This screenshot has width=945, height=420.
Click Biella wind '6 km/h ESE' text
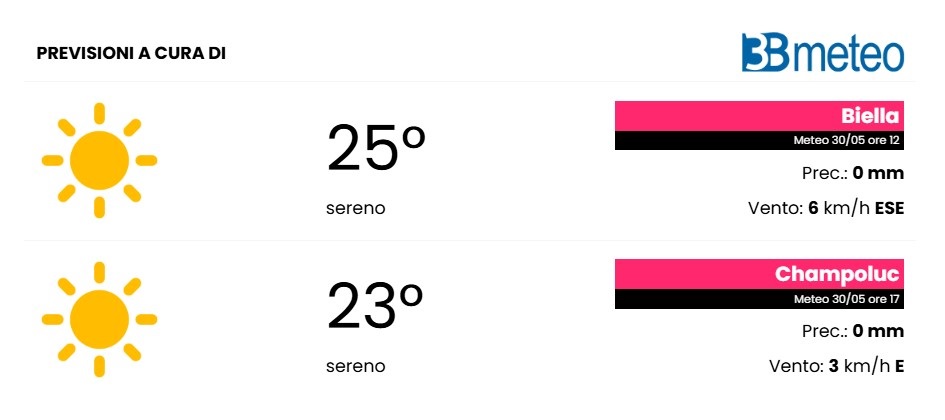tap(856, 208)
